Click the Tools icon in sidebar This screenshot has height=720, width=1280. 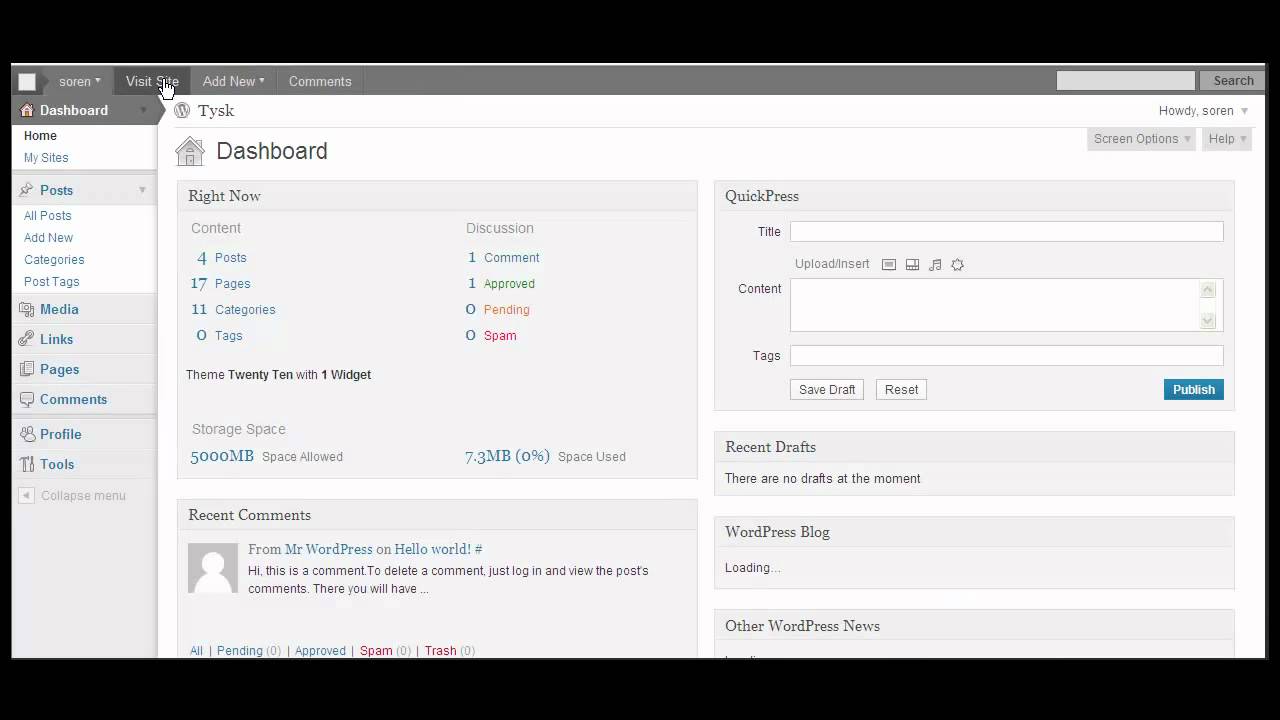(x=27, y=464)
